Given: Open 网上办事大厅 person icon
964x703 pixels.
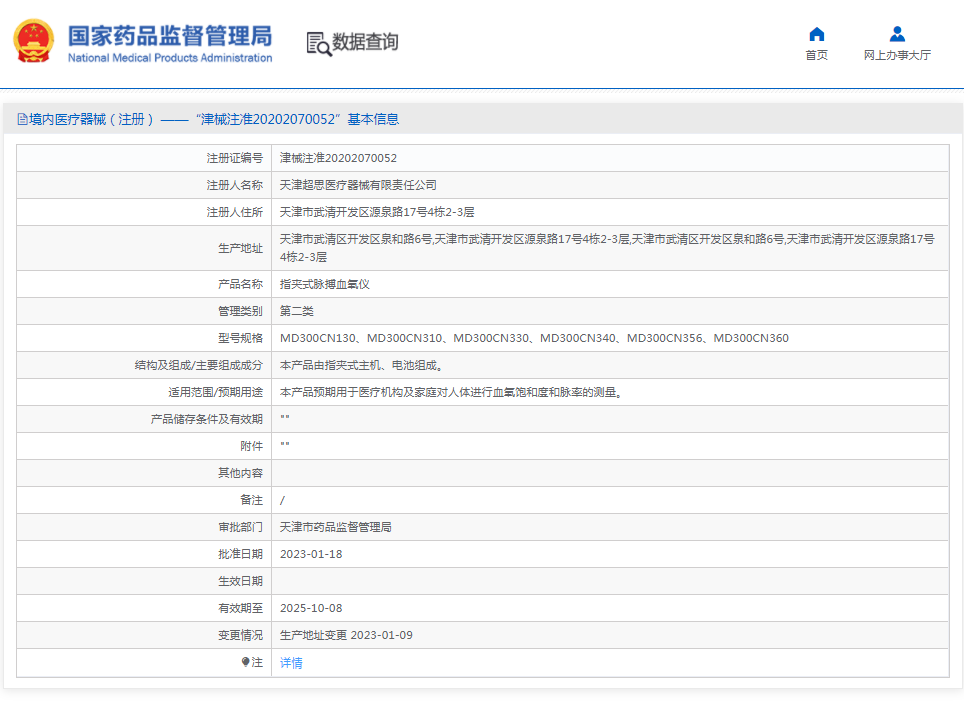Looking at the screenshot, I should click(897, 35).
